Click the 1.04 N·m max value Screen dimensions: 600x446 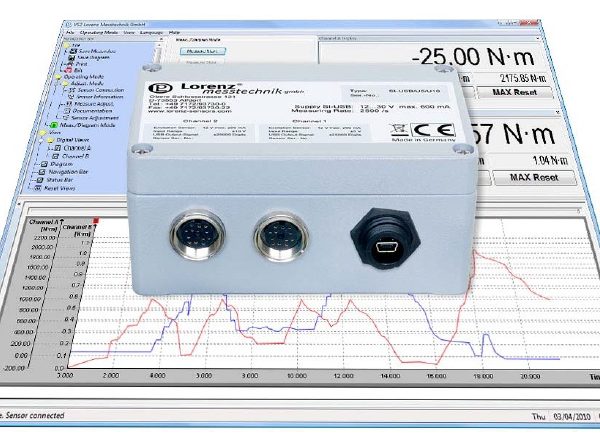[x=551, y=161]
